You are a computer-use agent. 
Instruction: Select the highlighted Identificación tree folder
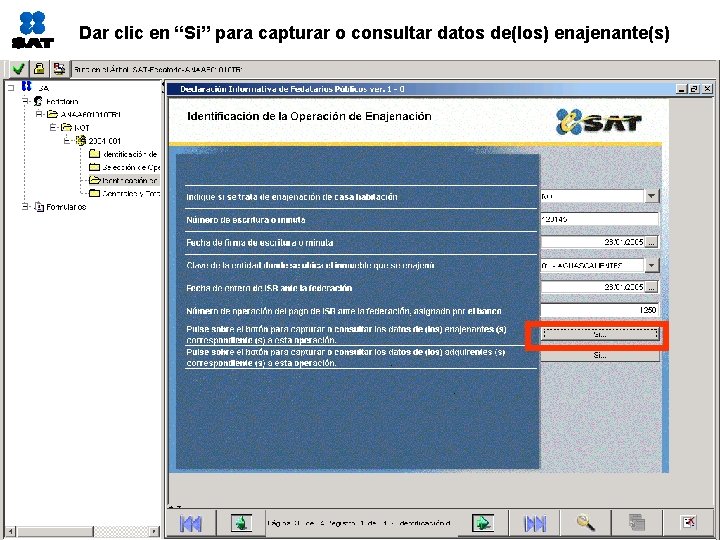[124, 180]
